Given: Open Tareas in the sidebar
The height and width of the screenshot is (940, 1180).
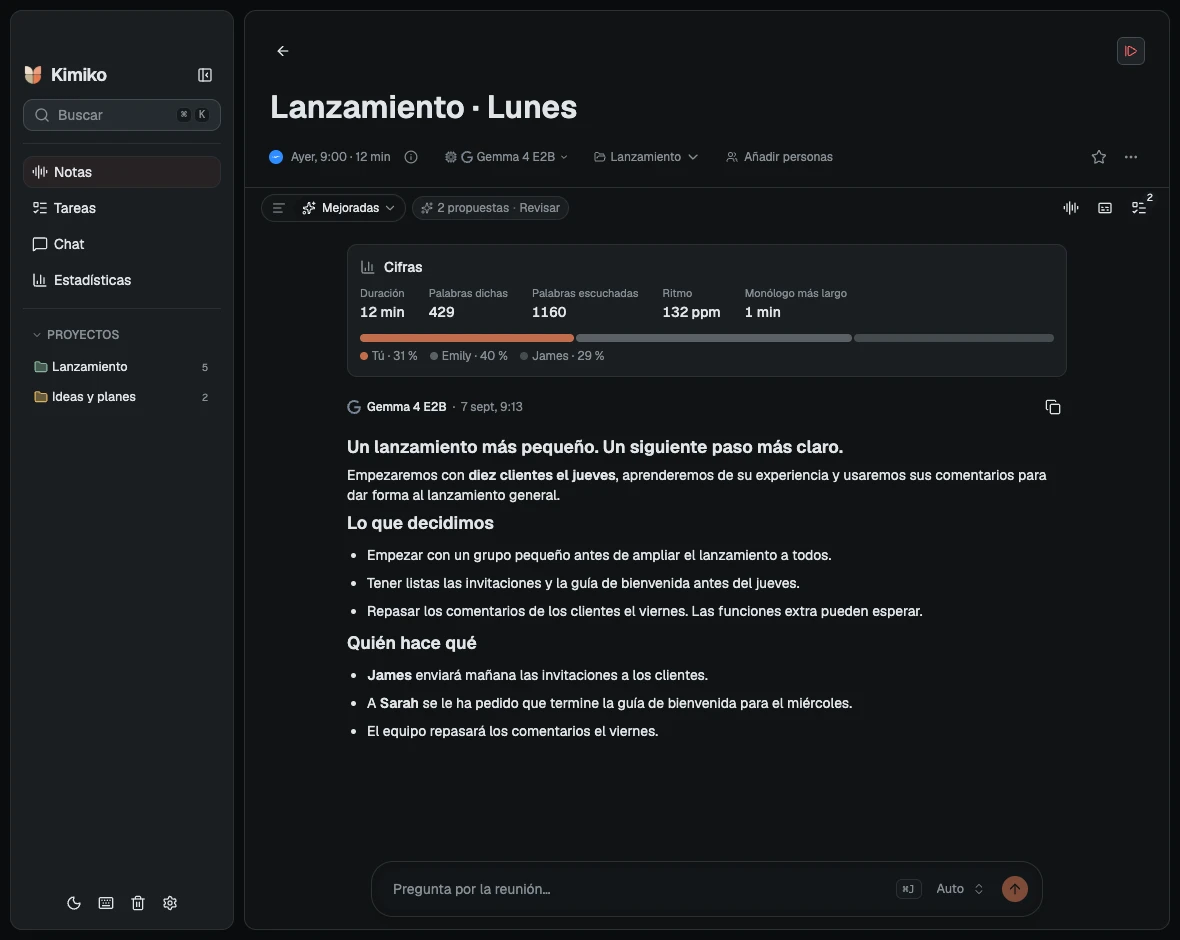Looking at the screenshot, I should [122, 208].
